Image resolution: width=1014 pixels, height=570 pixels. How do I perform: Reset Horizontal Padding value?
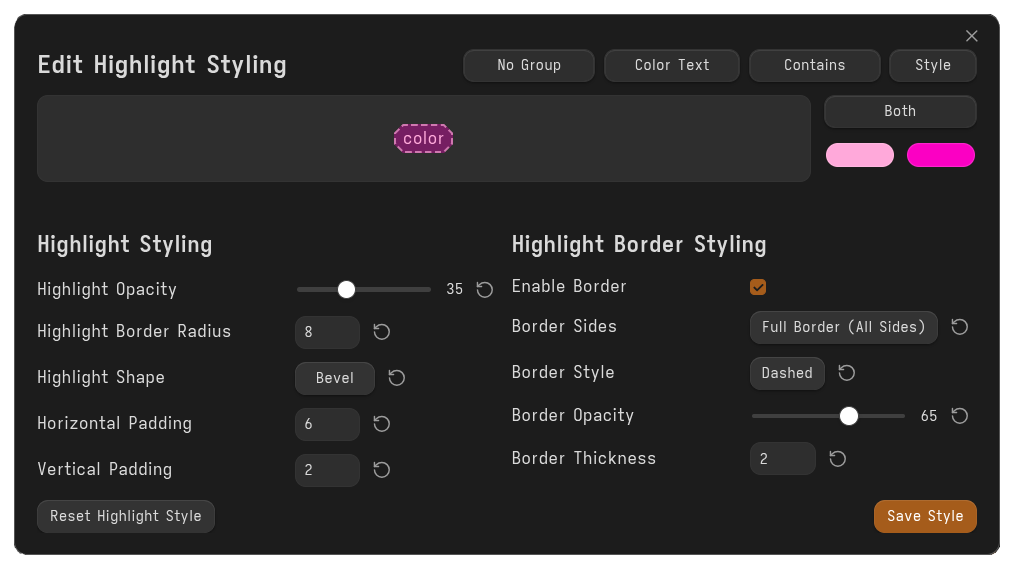tap(382, 424)
